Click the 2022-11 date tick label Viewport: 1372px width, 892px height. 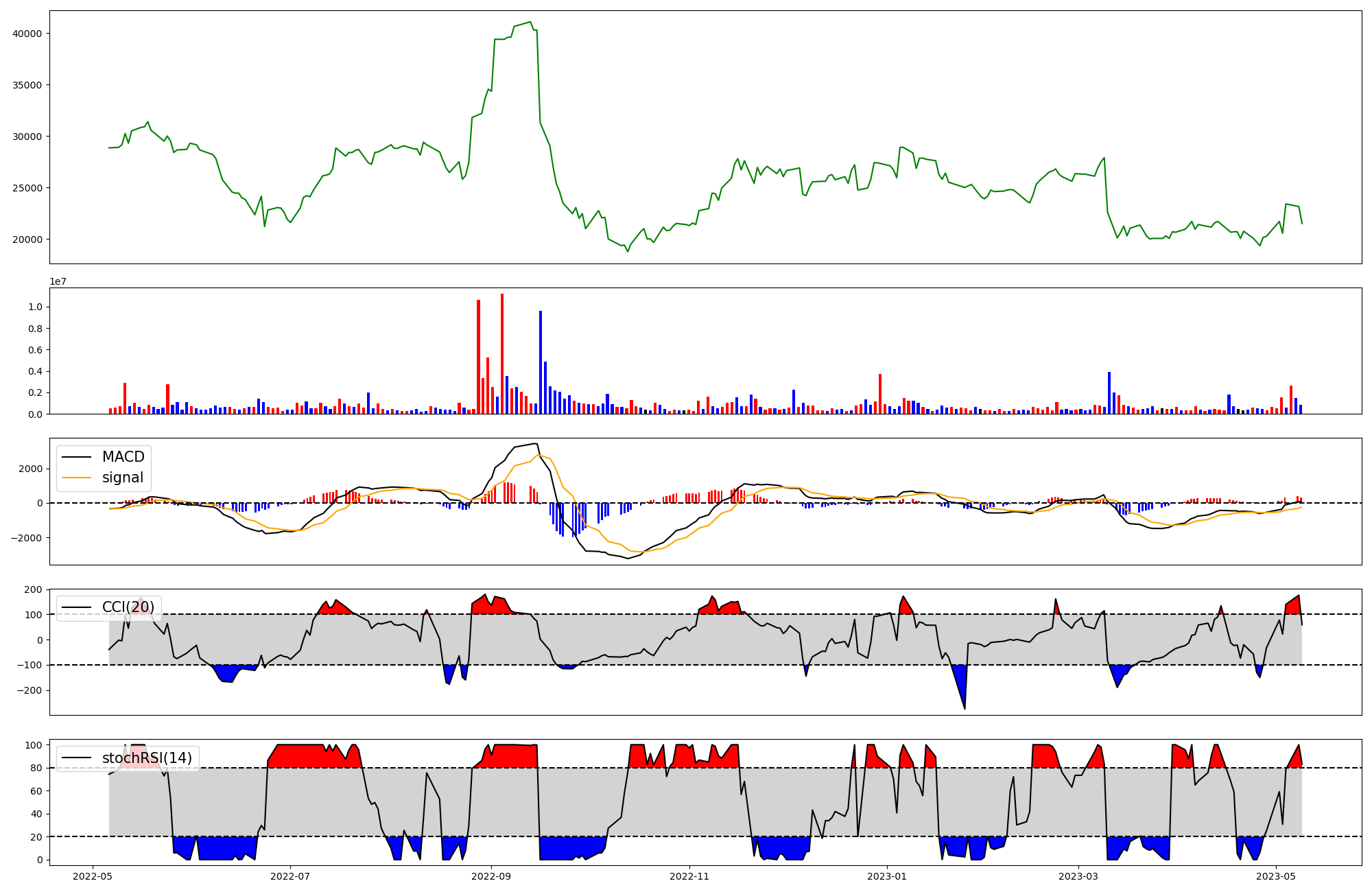689,876
